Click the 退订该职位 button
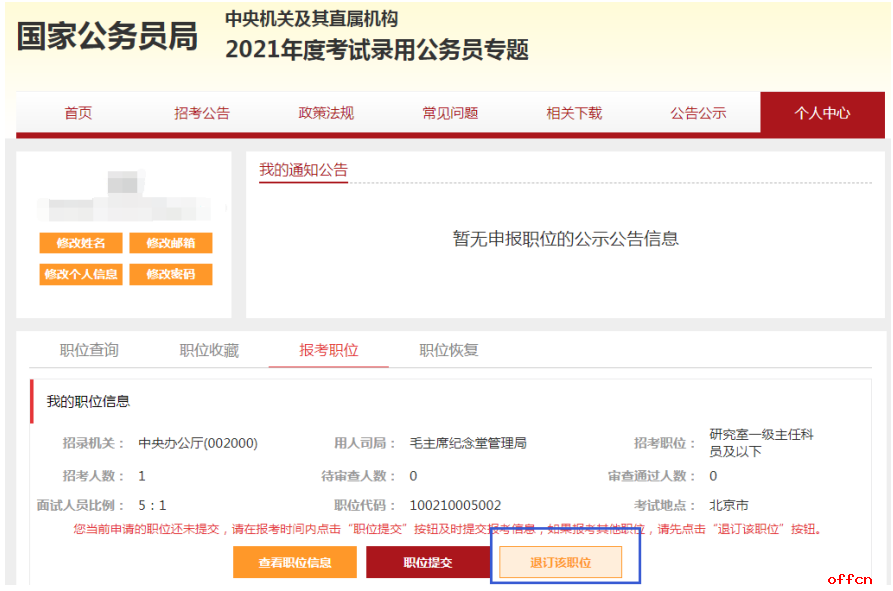This screenshot has width=893, height=591. point(561,562)
